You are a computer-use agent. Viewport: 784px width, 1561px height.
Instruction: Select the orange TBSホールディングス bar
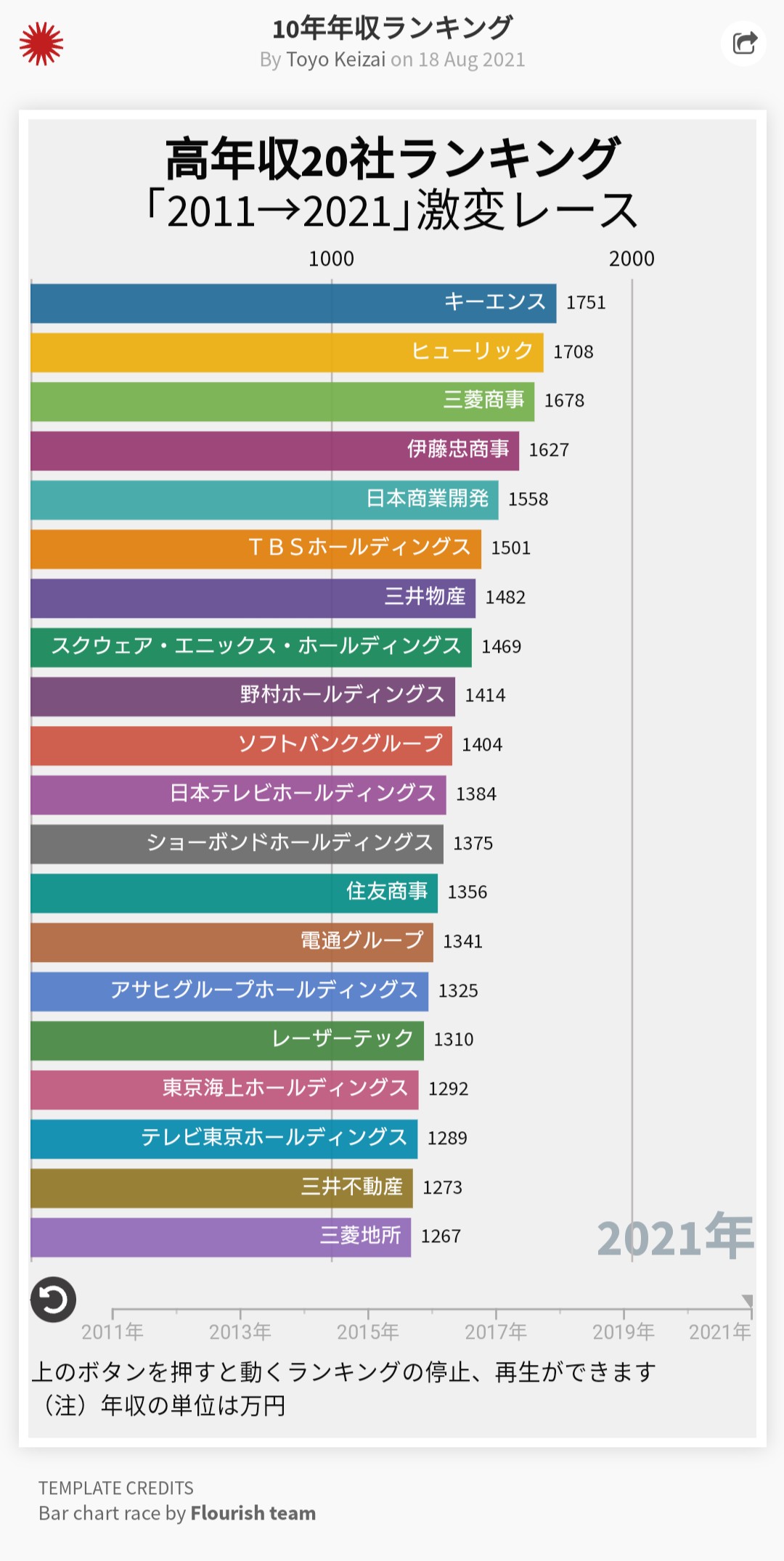(x=256, y=549)
